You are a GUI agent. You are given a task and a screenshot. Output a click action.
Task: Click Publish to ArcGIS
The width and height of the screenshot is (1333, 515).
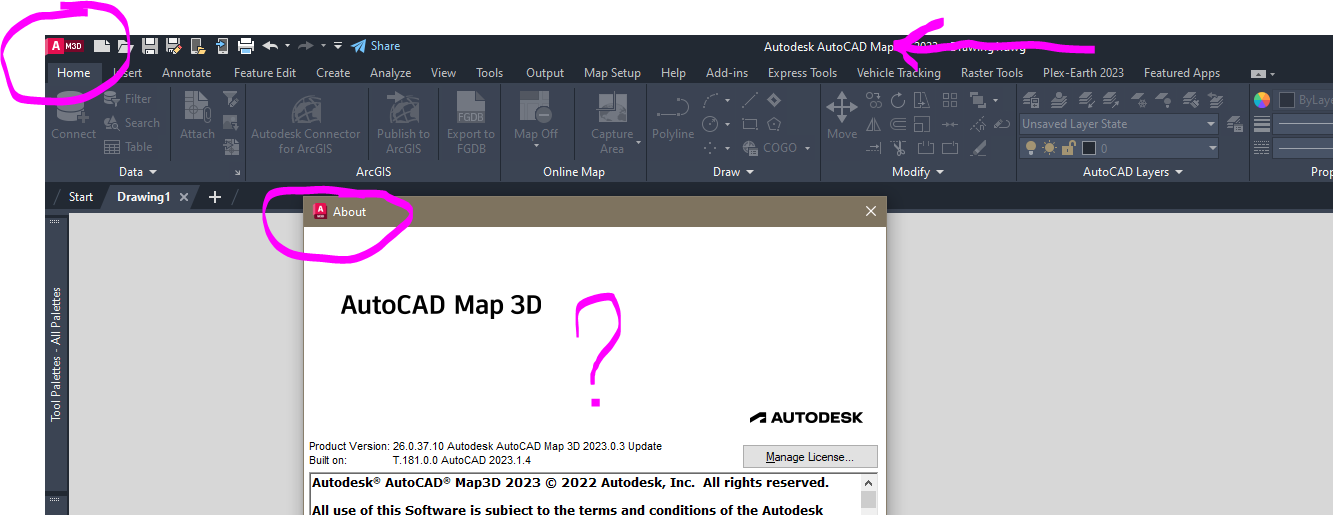403,122
